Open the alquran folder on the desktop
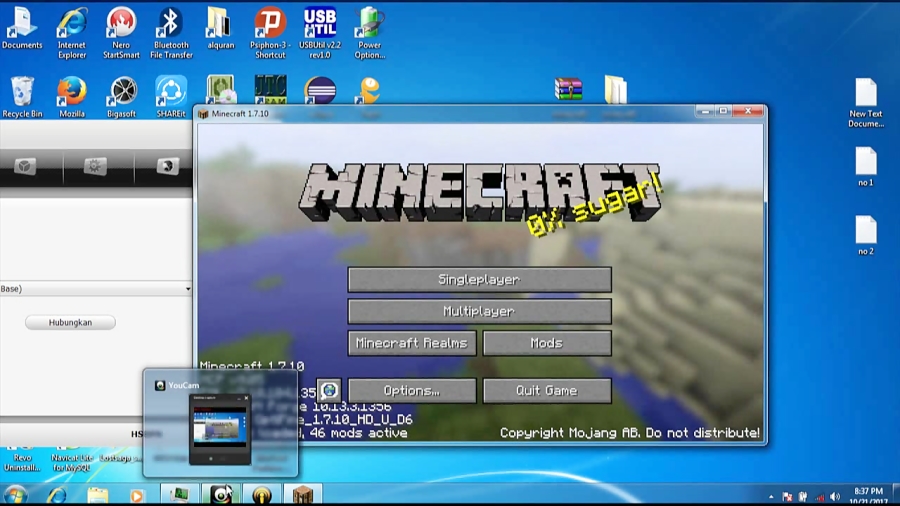 (x=220, y=28)
